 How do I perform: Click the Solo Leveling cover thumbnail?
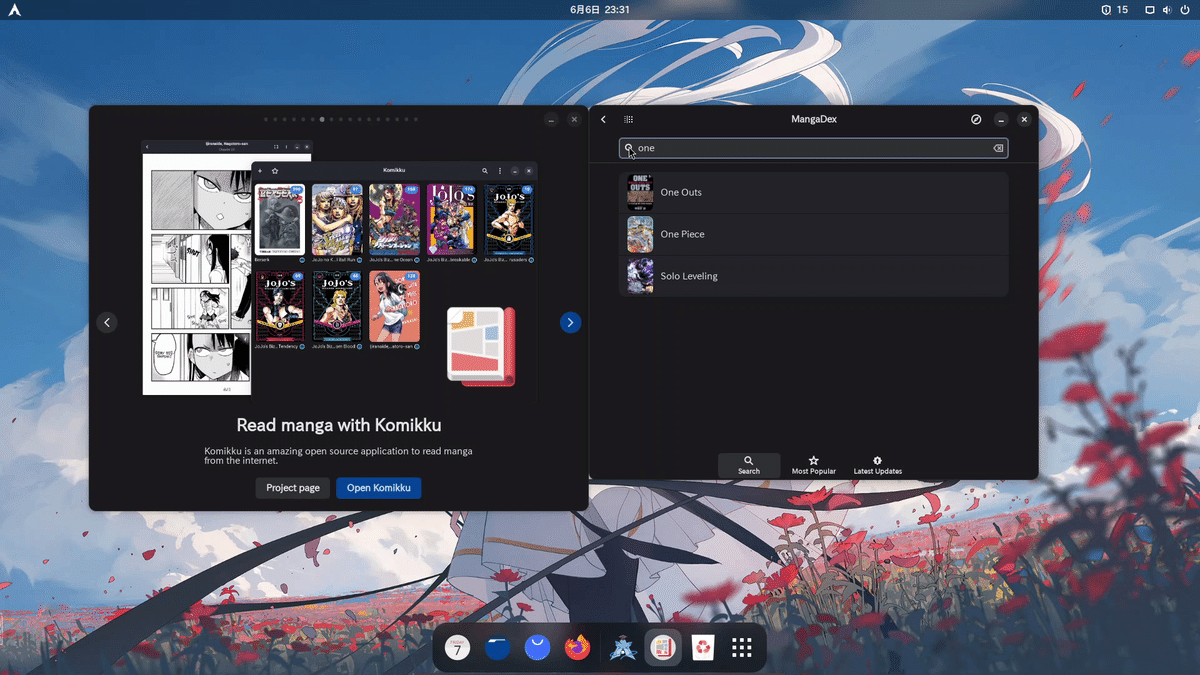pyautogui.click(x=640, y=276)
